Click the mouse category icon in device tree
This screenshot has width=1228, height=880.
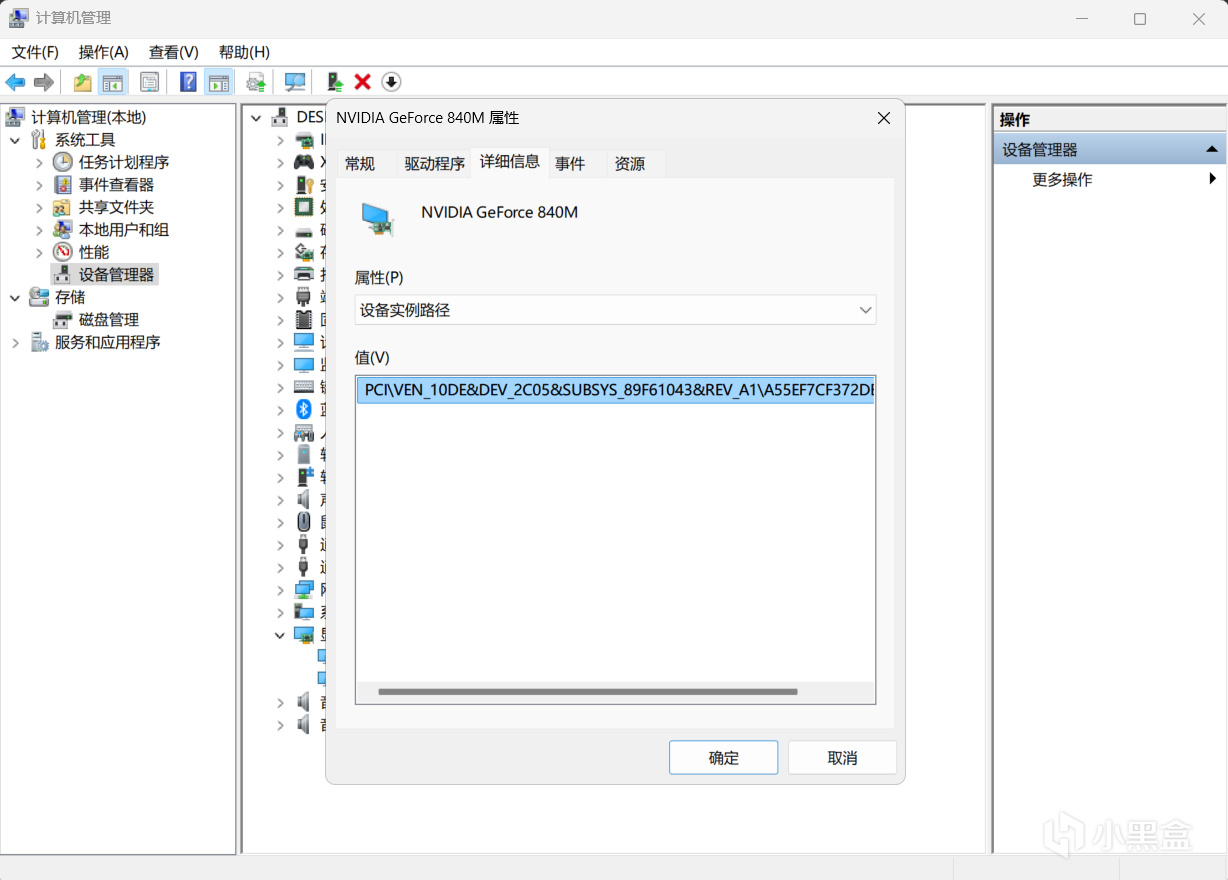[x=304, y=522]
